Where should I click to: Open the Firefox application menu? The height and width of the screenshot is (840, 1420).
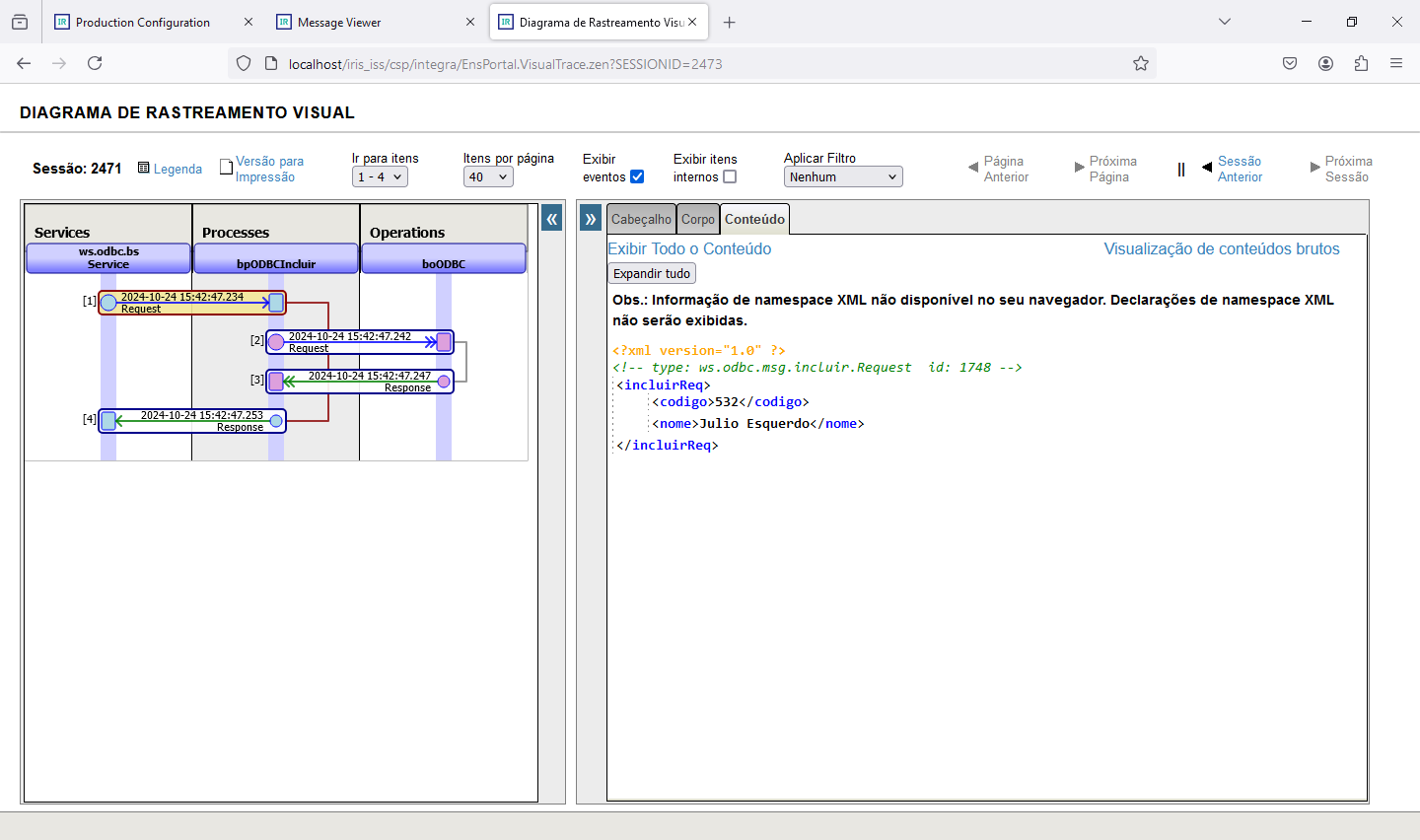point(1396,63)
